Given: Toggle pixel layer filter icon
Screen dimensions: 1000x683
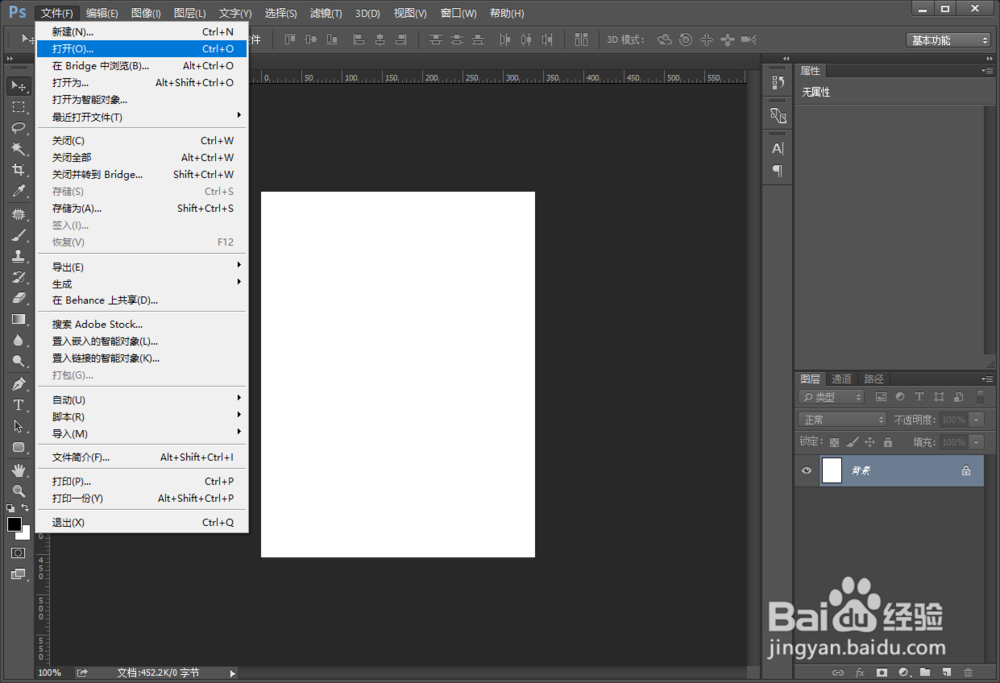Looking at the screenshot, I should pos(881,397).
